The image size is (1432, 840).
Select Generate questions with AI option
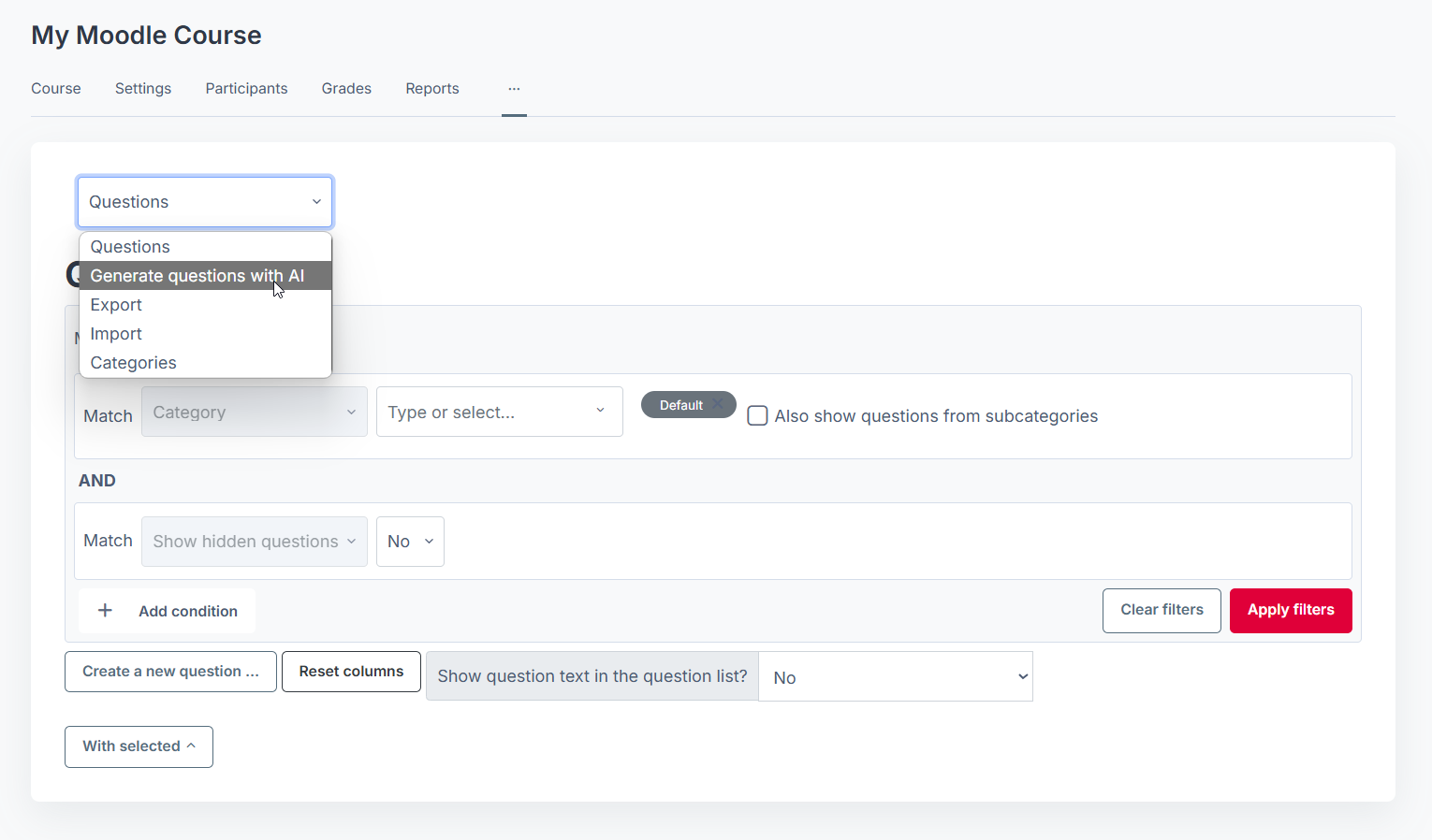[x=197, y=276]
